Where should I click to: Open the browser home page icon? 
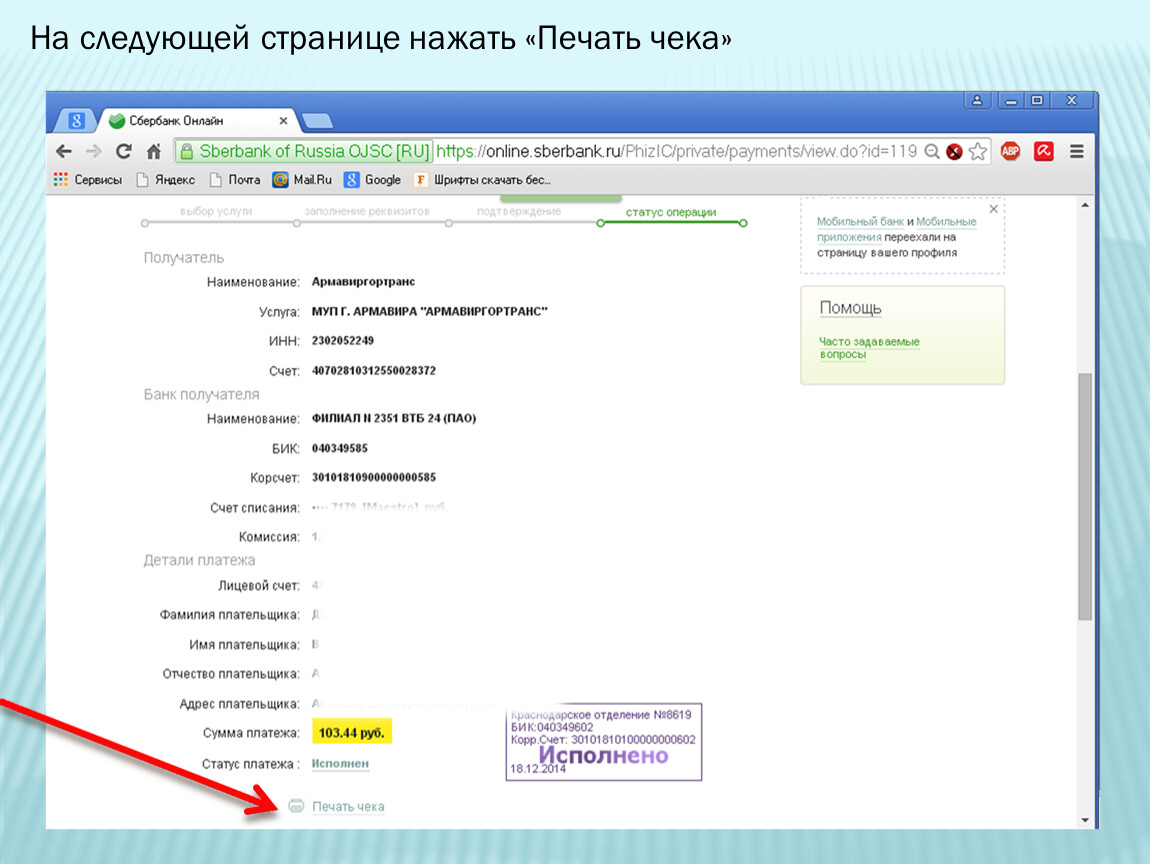point(153,151)
